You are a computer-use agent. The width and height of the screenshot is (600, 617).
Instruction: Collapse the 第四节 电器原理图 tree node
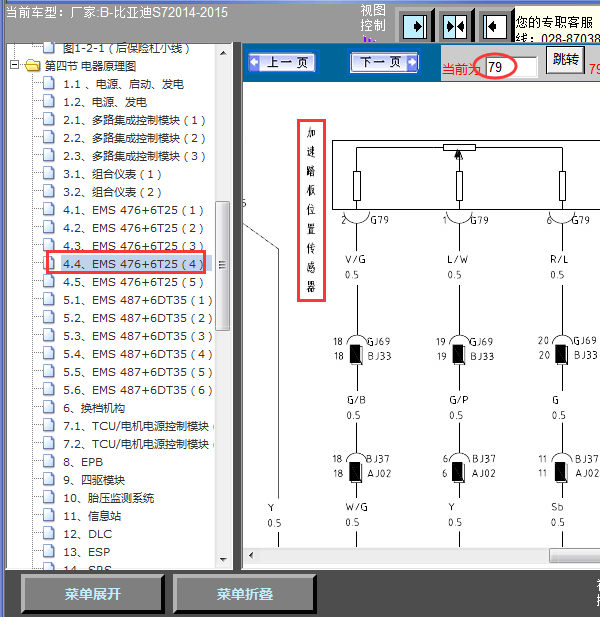14,65
